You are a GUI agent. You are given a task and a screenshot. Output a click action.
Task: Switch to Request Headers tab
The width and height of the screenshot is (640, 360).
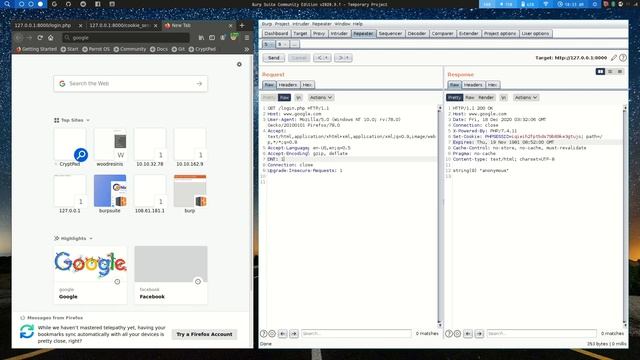pyautogui.click(x=288, y=85)
